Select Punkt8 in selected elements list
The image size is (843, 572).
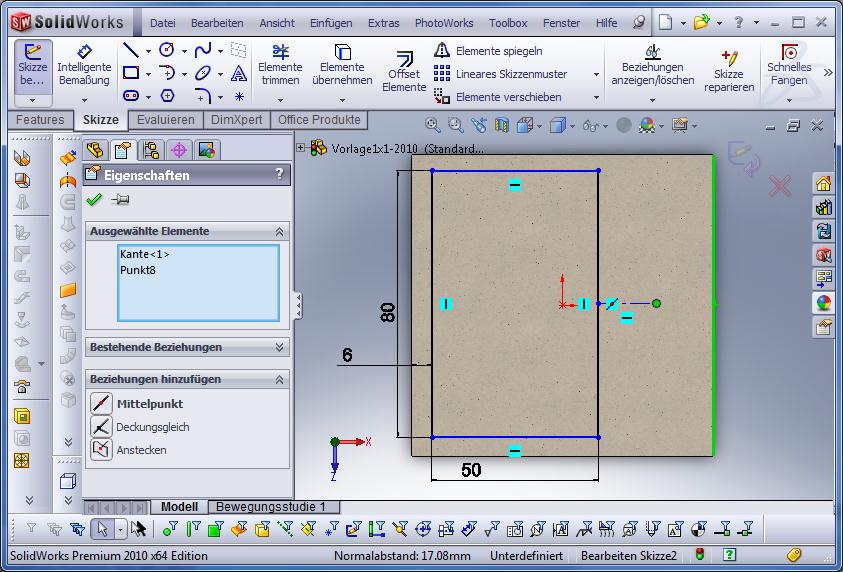pos(138,270)
